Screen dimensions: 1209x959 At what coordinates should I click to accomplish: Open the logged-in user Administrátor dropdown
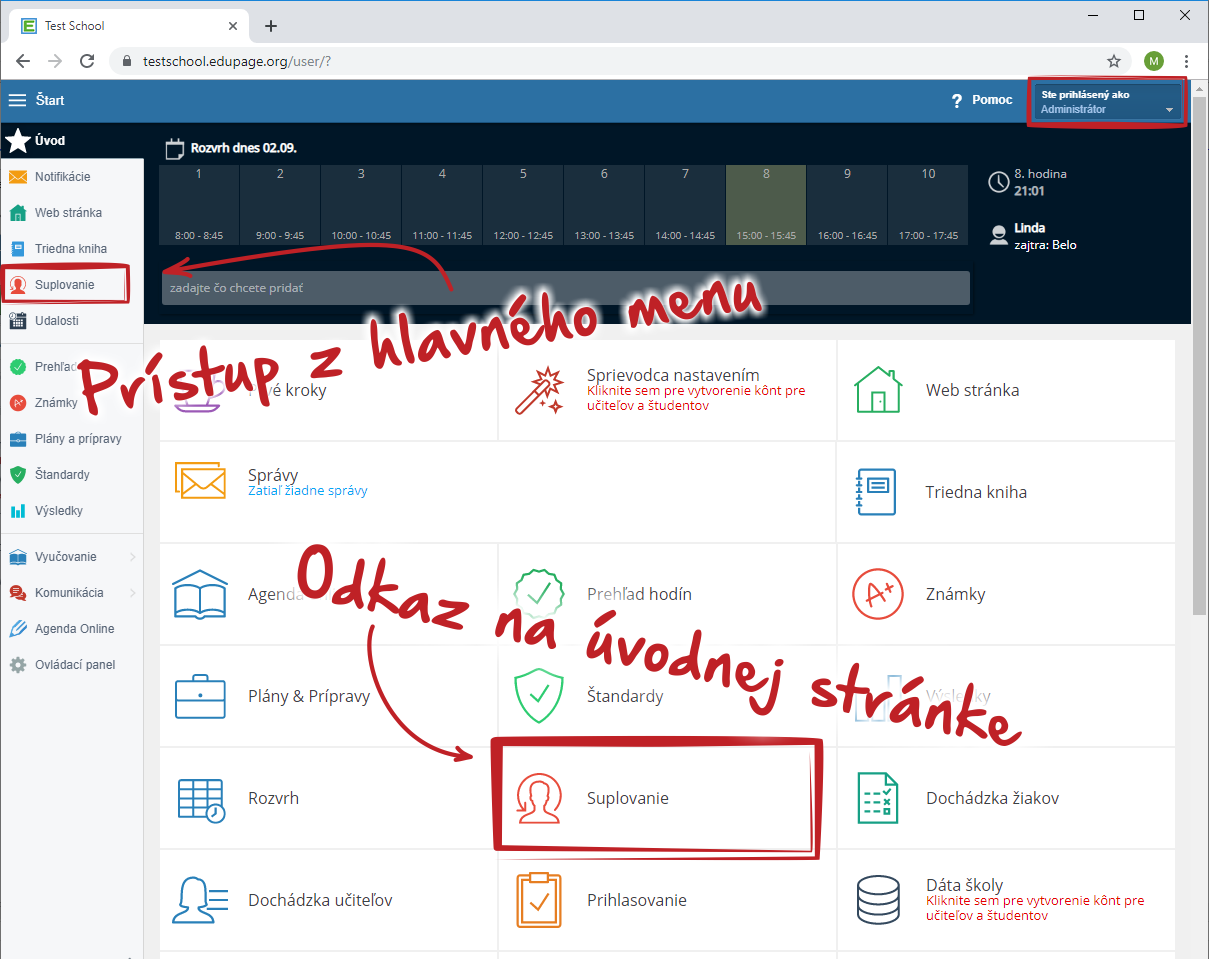tap(1107, 102)
